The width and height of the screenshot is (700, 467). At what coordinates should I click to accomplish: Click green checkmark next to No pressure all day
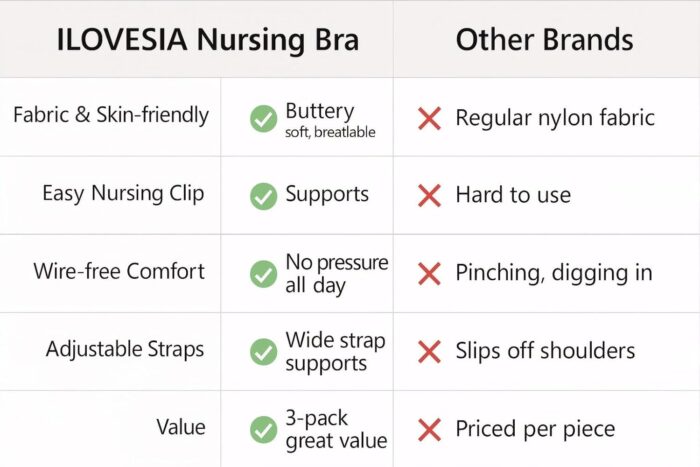263,274
